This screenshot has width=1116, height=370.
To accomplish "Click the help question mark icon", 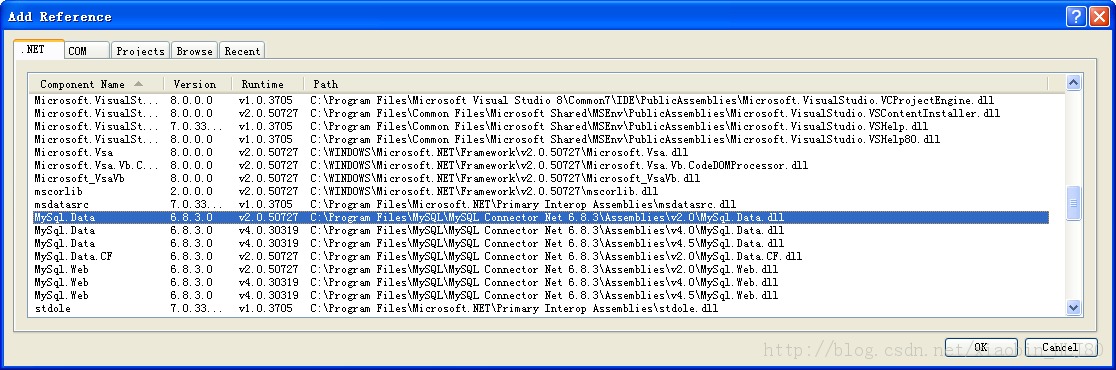I will (1076, 16).
